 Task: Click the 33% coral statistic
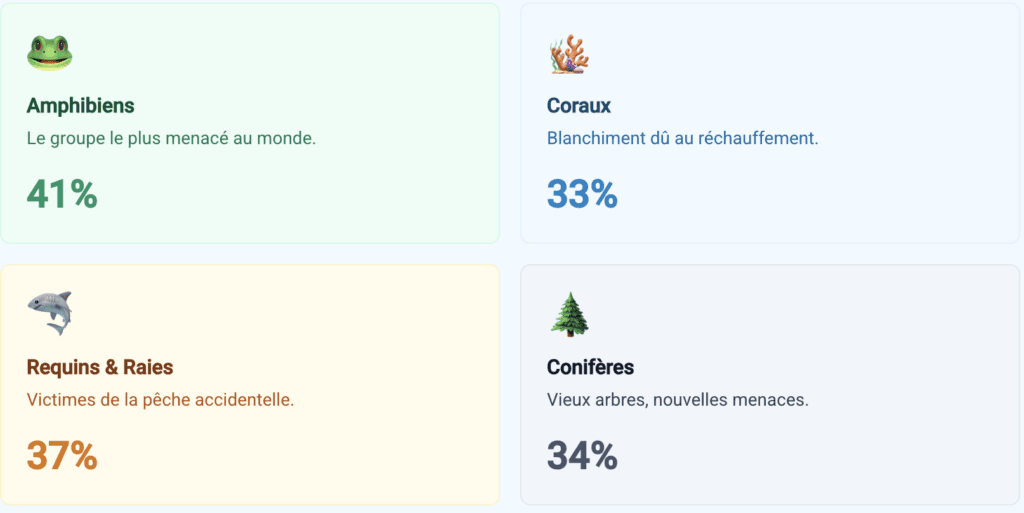pos(582,194)
